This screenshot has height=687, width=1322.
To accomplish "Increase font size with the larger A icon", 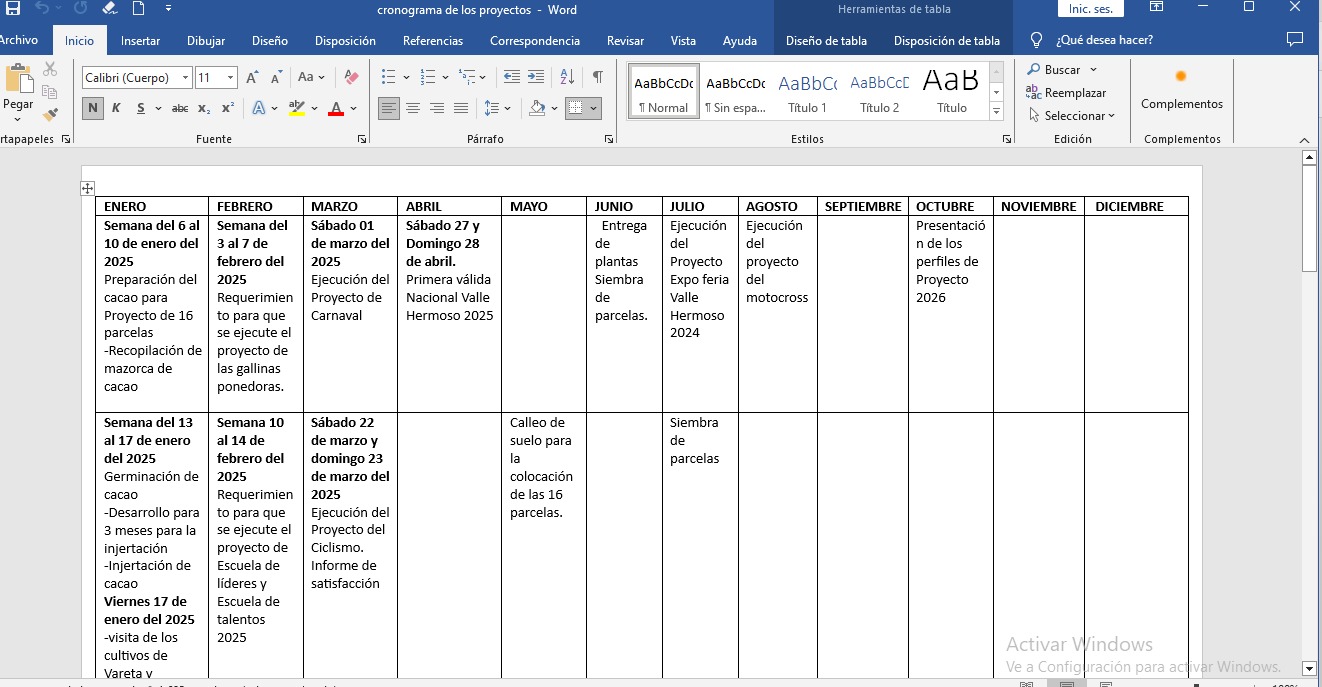I will point(252,77).
